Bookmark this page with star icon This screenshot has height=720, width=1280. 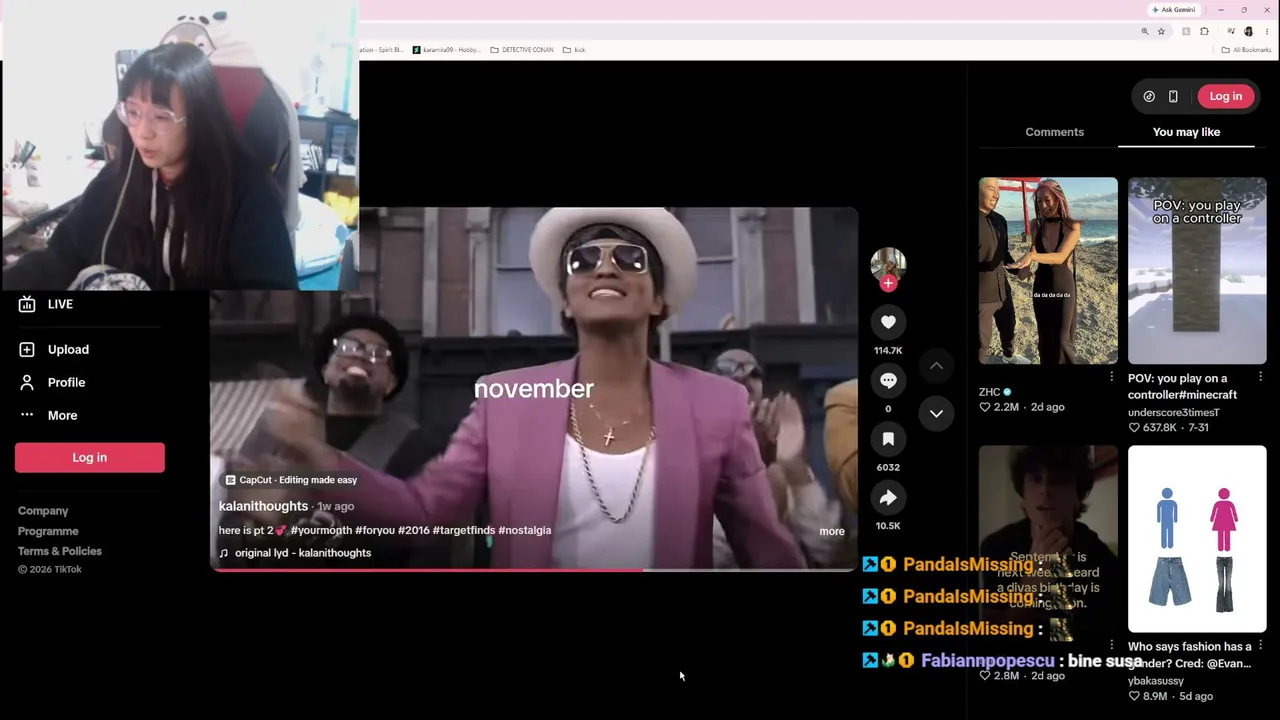1161,31
